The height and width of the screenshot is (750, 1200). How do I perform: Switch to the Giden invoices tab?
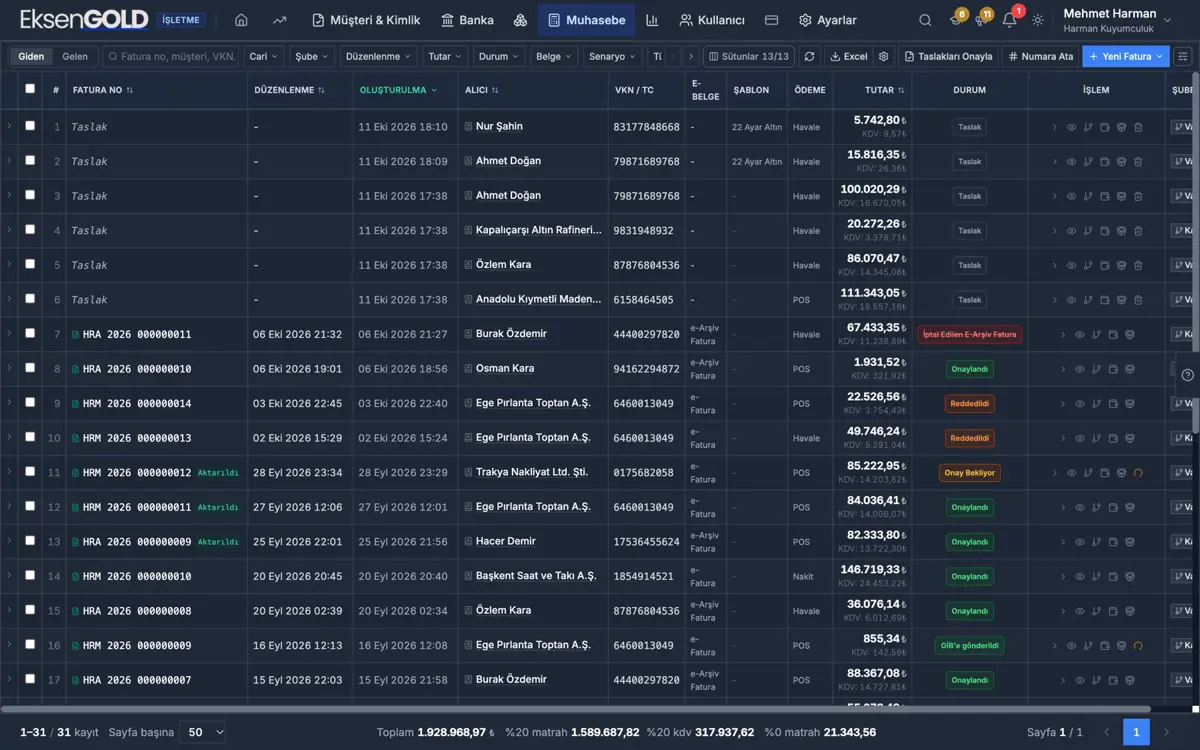click(31, 57)
